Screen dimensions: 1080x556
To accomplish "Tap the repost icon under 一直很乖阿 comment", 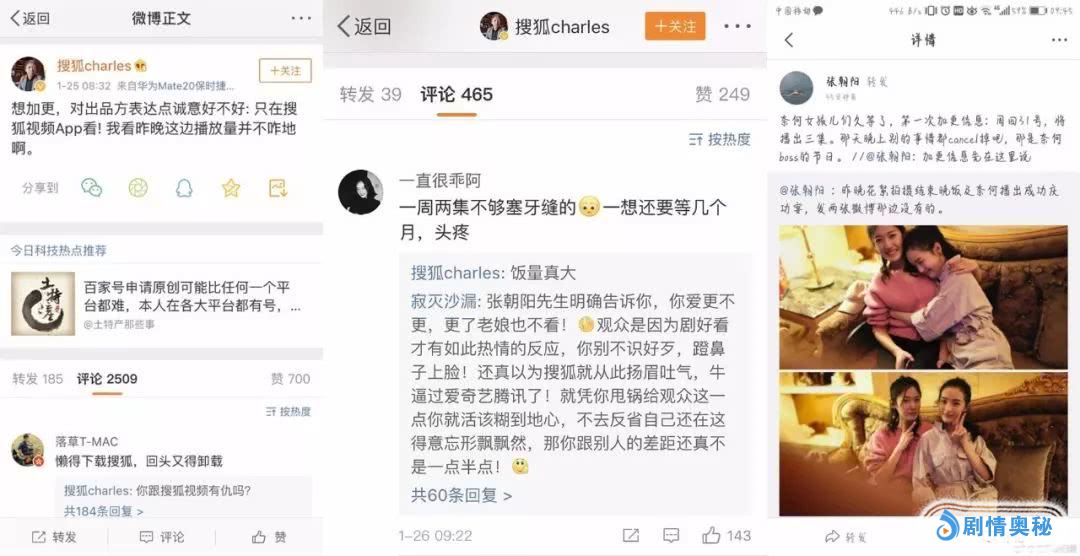I will 630,535.
